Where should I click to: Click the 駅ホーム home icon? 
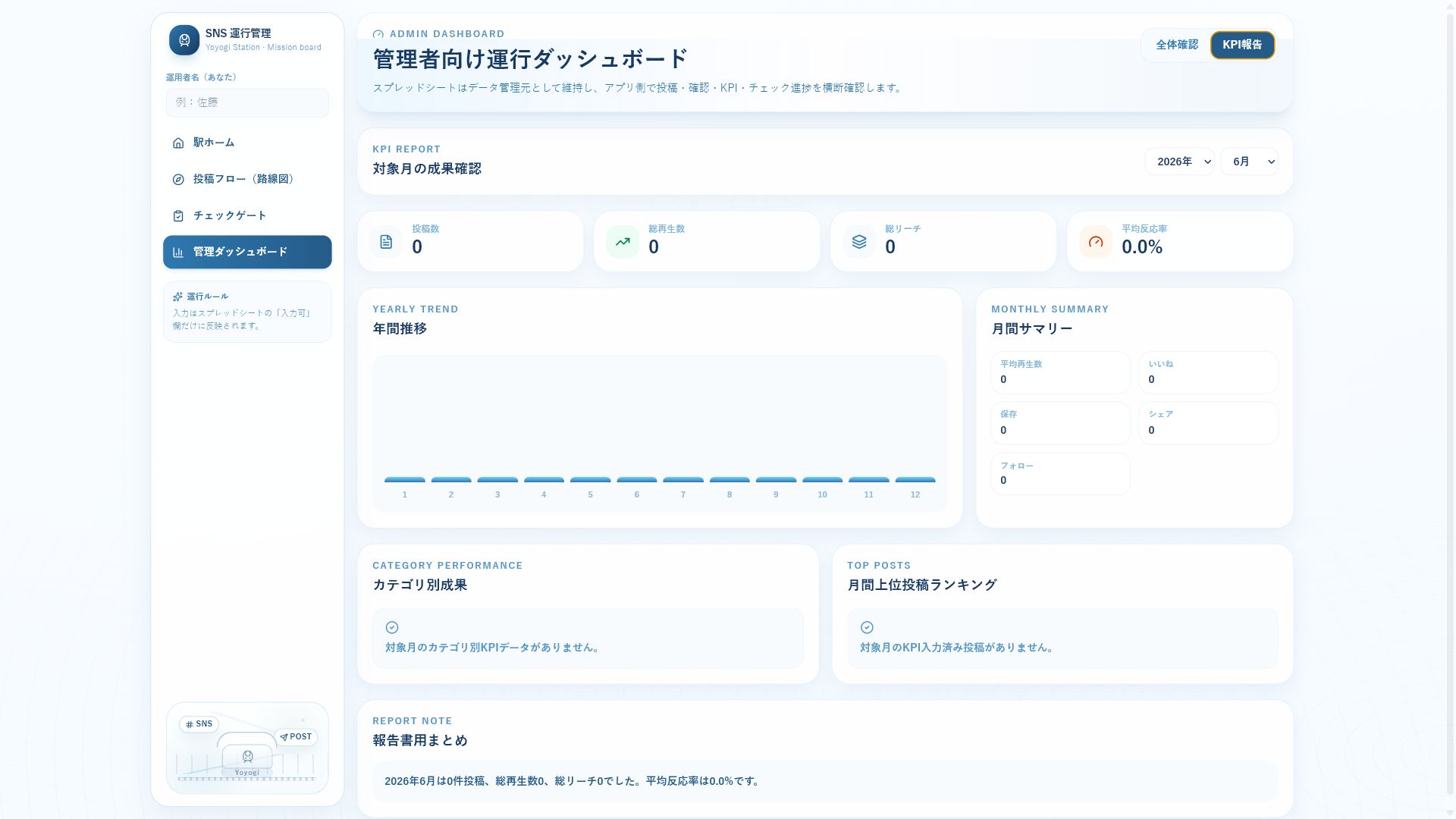coord(178,143)
